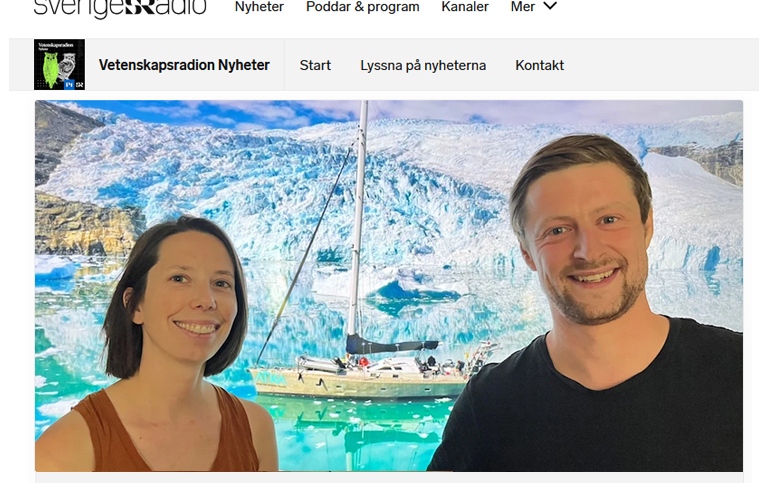Image resolution: width=768 pixels, height=483 pixels.
Task: Click the man in black t-shirt
Action: [x=588, y=304]
